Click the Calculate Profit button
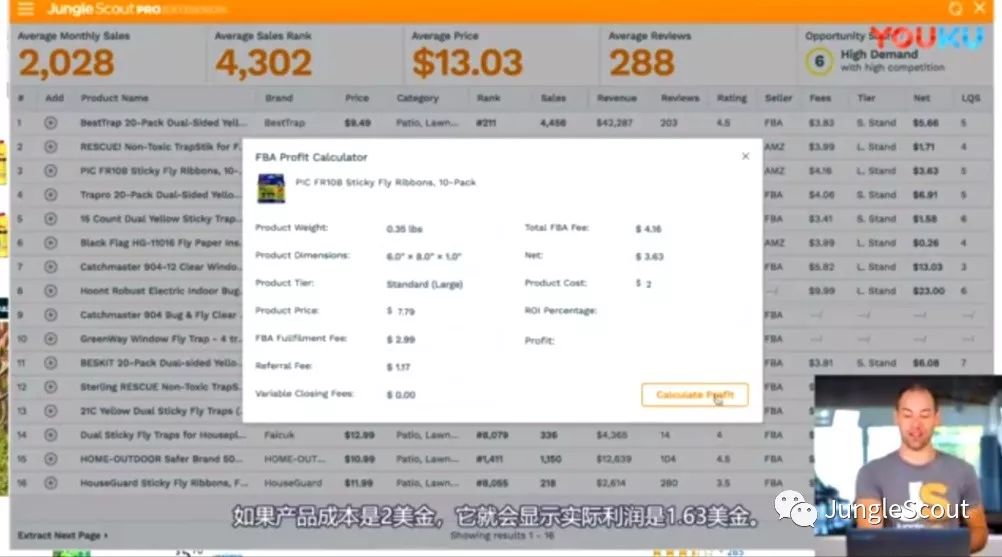 [x=695, y=395]
